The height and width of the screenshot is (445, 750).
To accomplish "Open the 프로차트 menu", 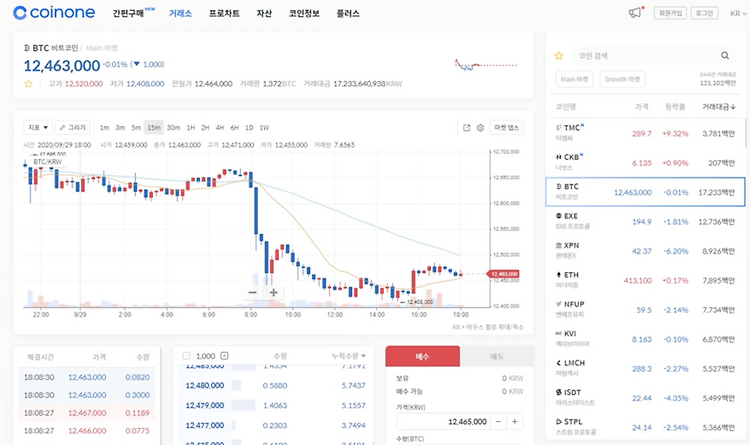I will pyautogui.click(x=224, y=13).
